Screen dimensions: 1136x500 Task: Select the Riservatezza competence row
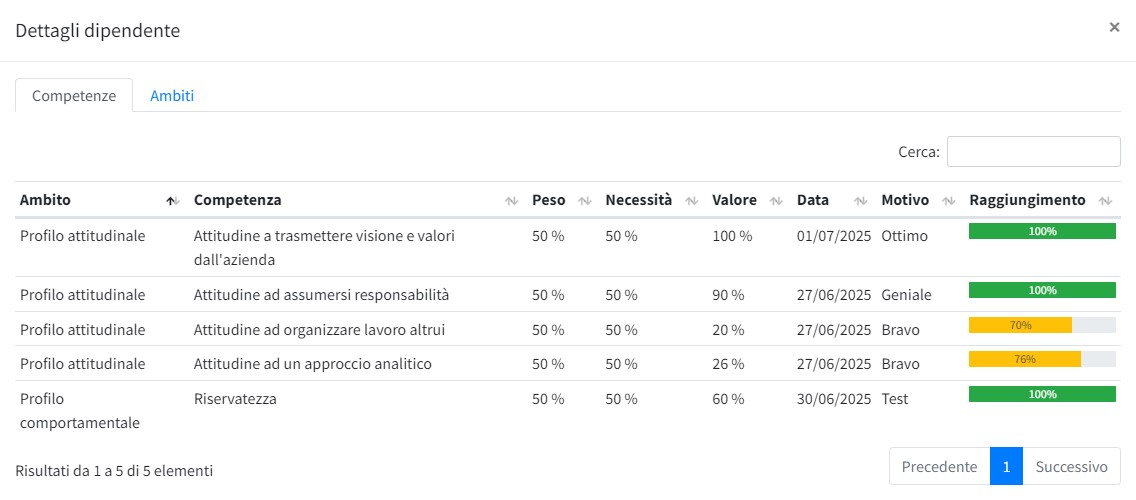click(x=235, y=399)
